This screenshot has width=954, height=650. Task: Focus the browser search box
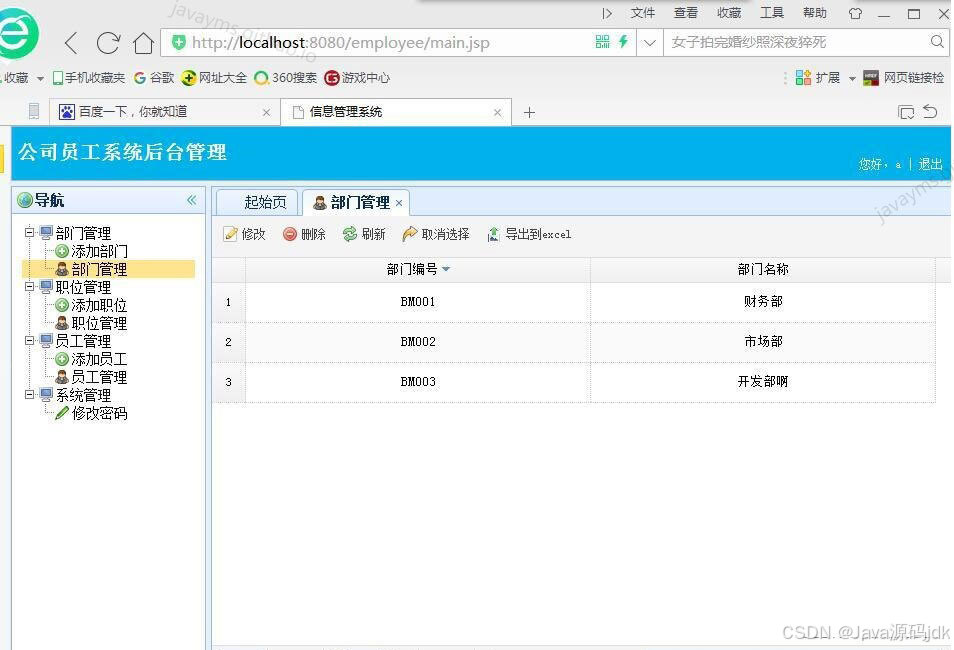pyautogui.click(x=797, y=42)
